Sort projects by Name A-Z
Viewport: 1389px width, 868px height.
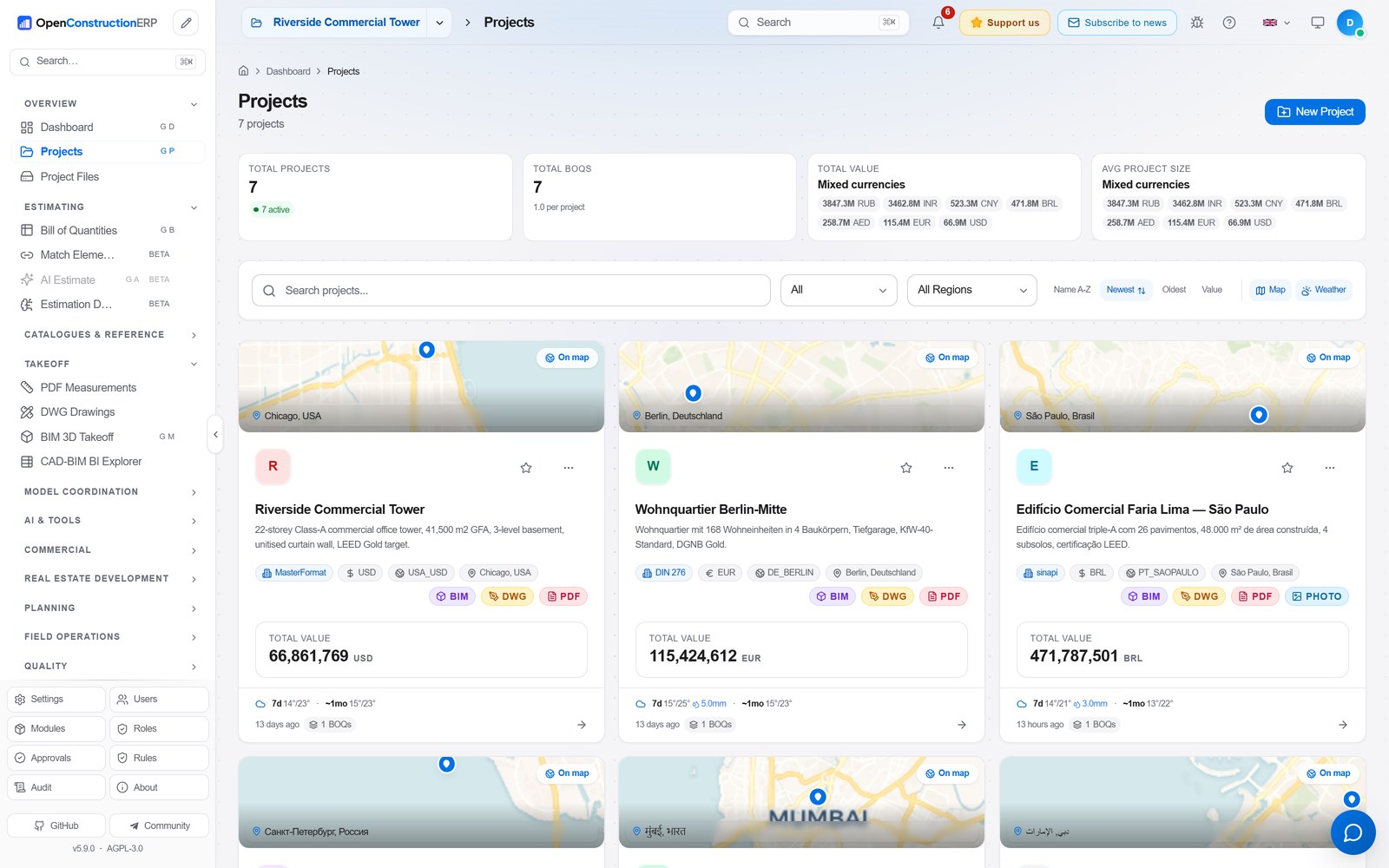pyautogui.click(x=1072, y=290)
